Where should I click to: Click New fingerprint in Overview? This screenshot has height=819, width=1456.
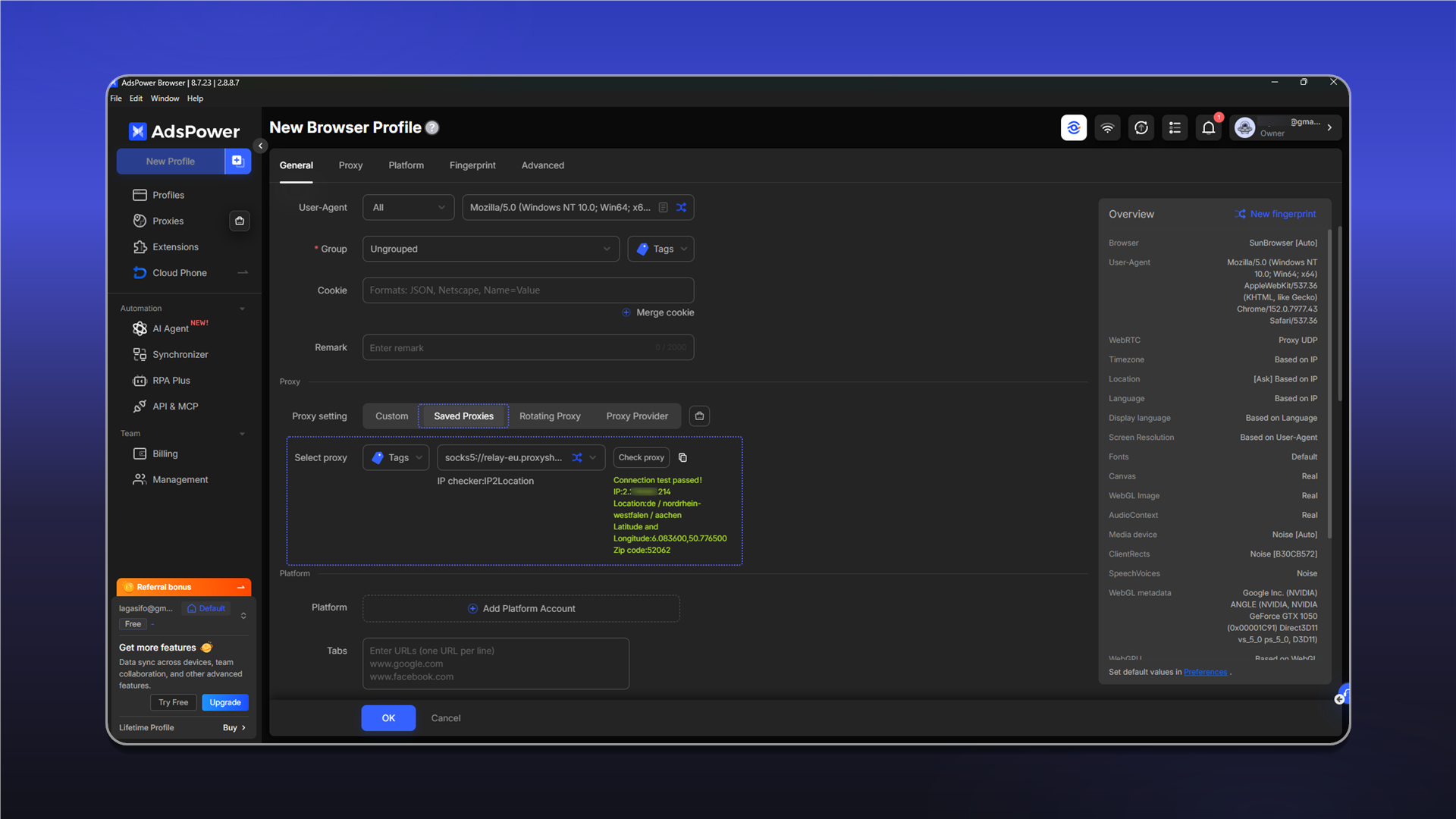click(x=1276, y=214)
